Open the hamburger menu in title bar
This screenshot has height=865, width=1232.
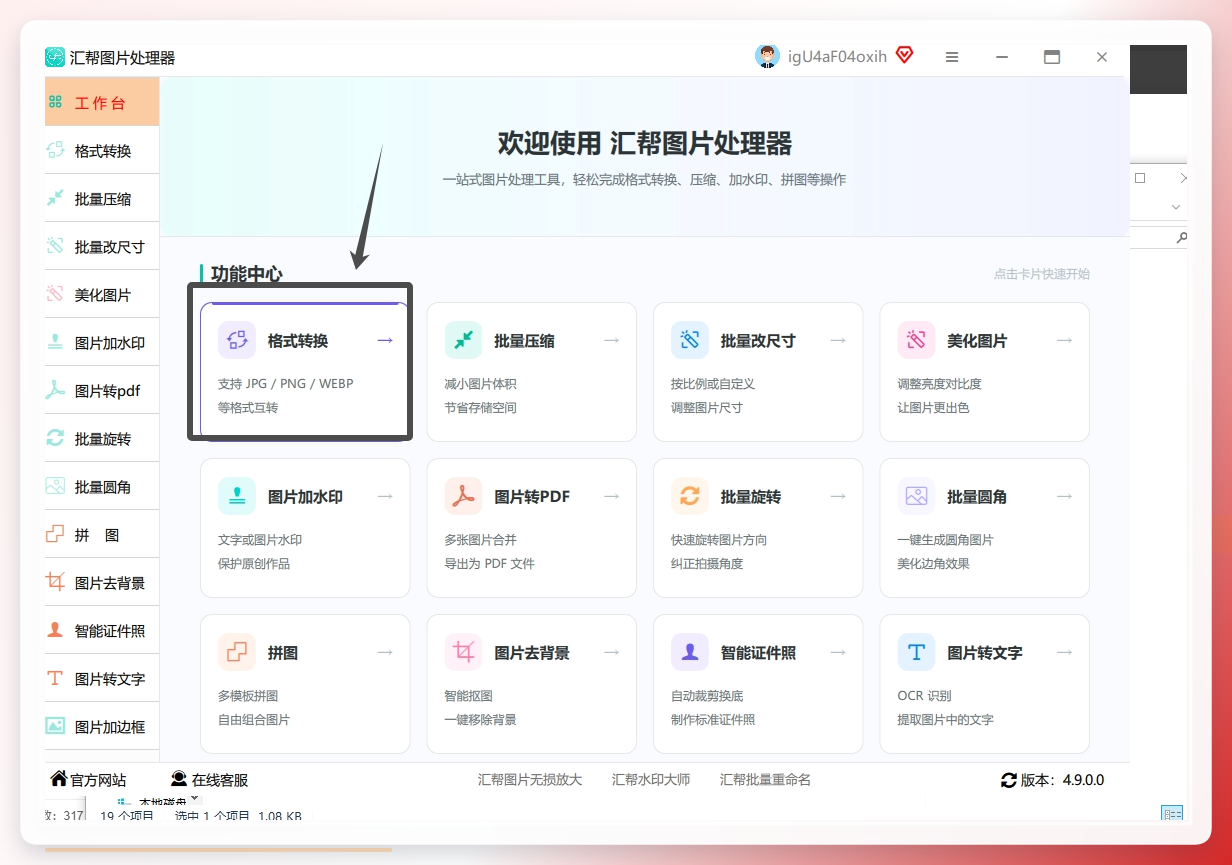(952, 57)
